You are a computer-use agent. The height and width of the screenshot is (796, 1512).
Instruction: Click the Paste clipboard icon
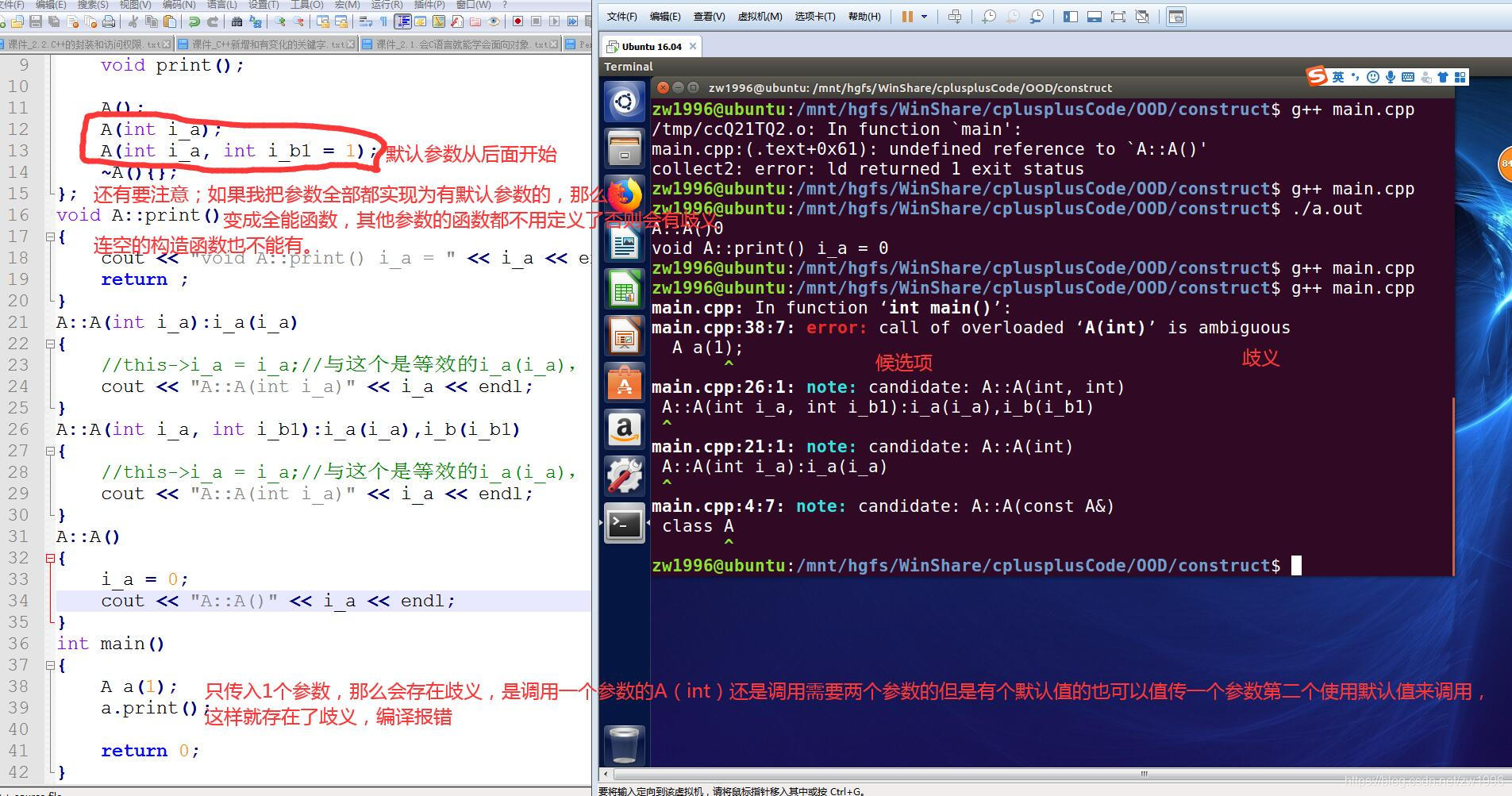170,21
